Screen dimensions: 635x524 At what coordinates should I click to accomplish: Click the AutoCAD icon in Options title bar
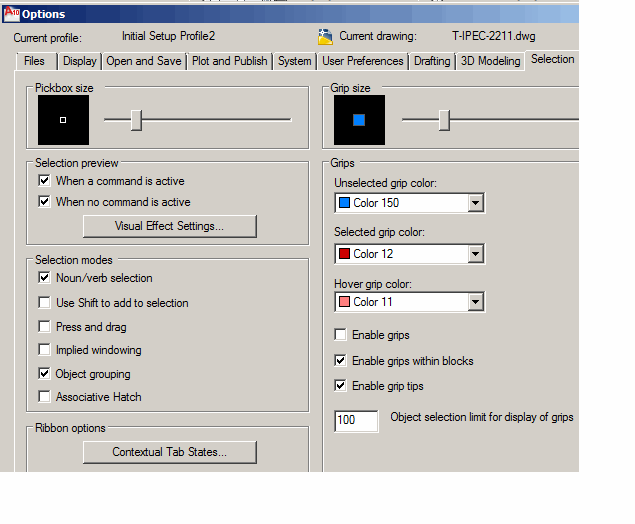pyautogui.click(x=11, y=14)
